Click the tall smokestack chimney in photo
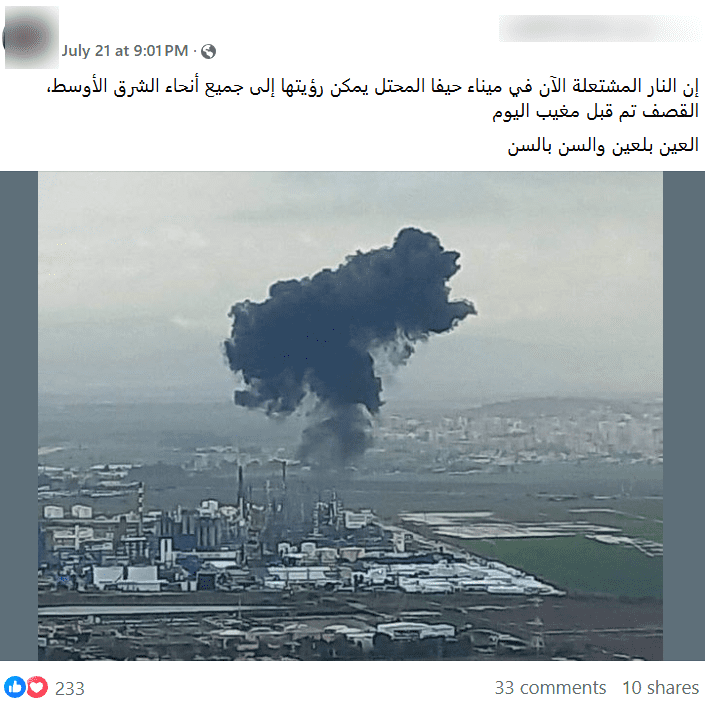 [240, 493]
